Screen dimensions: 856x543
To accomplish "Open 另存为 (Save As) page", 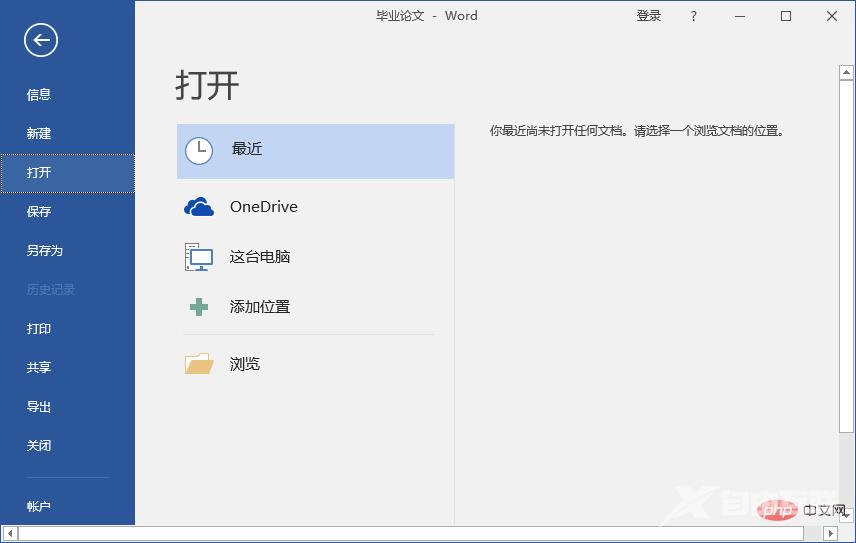I will (45, 251).
